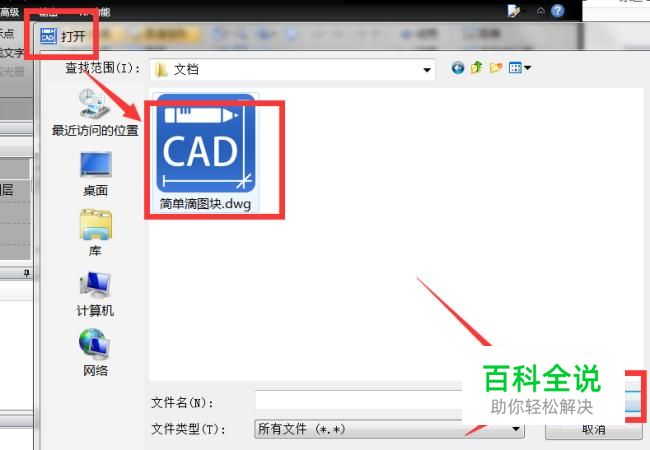Open 网络 network location
Viewport: 650px width, 450px height.
coord(95,353)
